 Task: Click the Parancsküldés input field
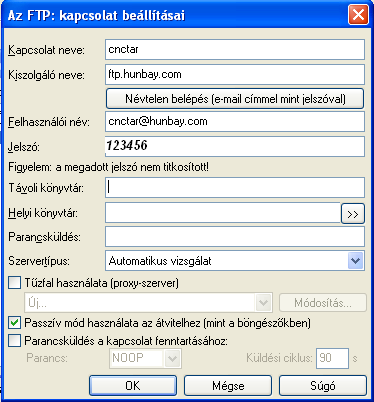pos(235,237)
